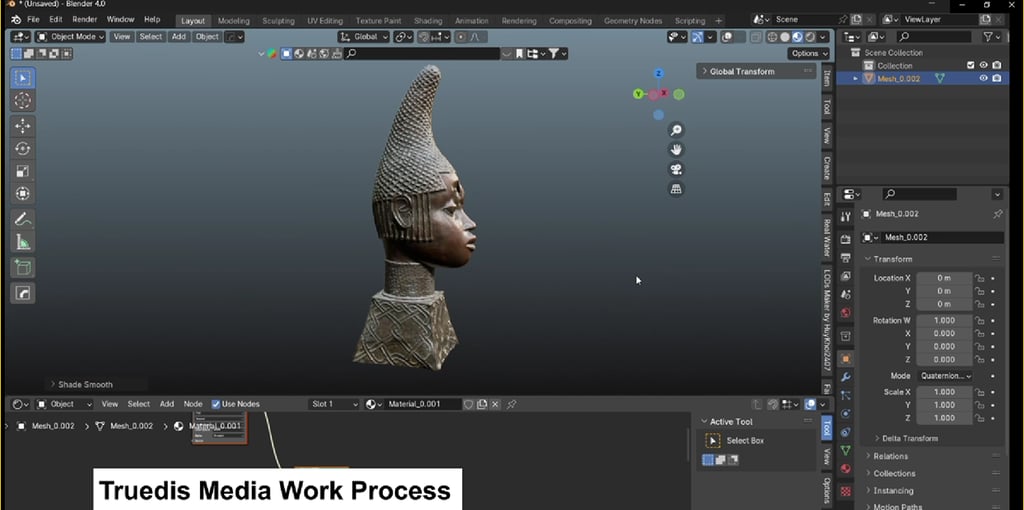
Task: Open the rotation Mode Quaternion dropdown
Action: (944, 376)
